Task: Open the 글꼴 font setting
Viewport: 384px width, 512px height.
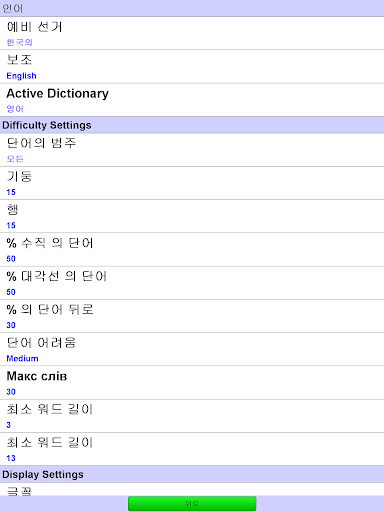Action: click(192, 489)
